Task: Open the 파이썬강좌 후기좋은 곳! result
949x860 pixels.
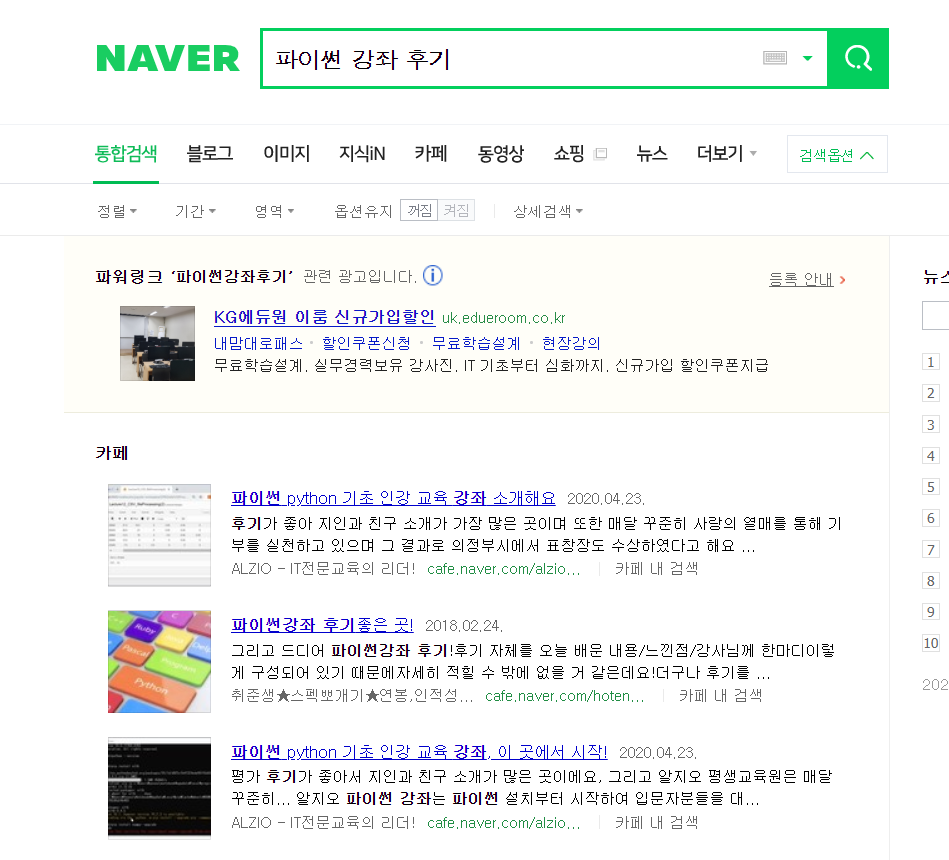Action: [322, 625]
